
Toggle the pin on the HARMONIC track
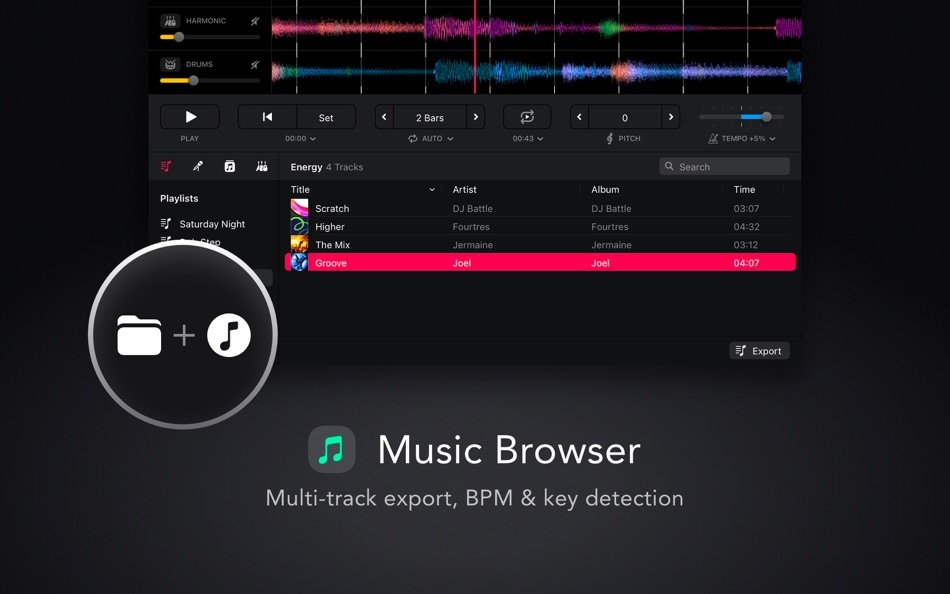255,20
